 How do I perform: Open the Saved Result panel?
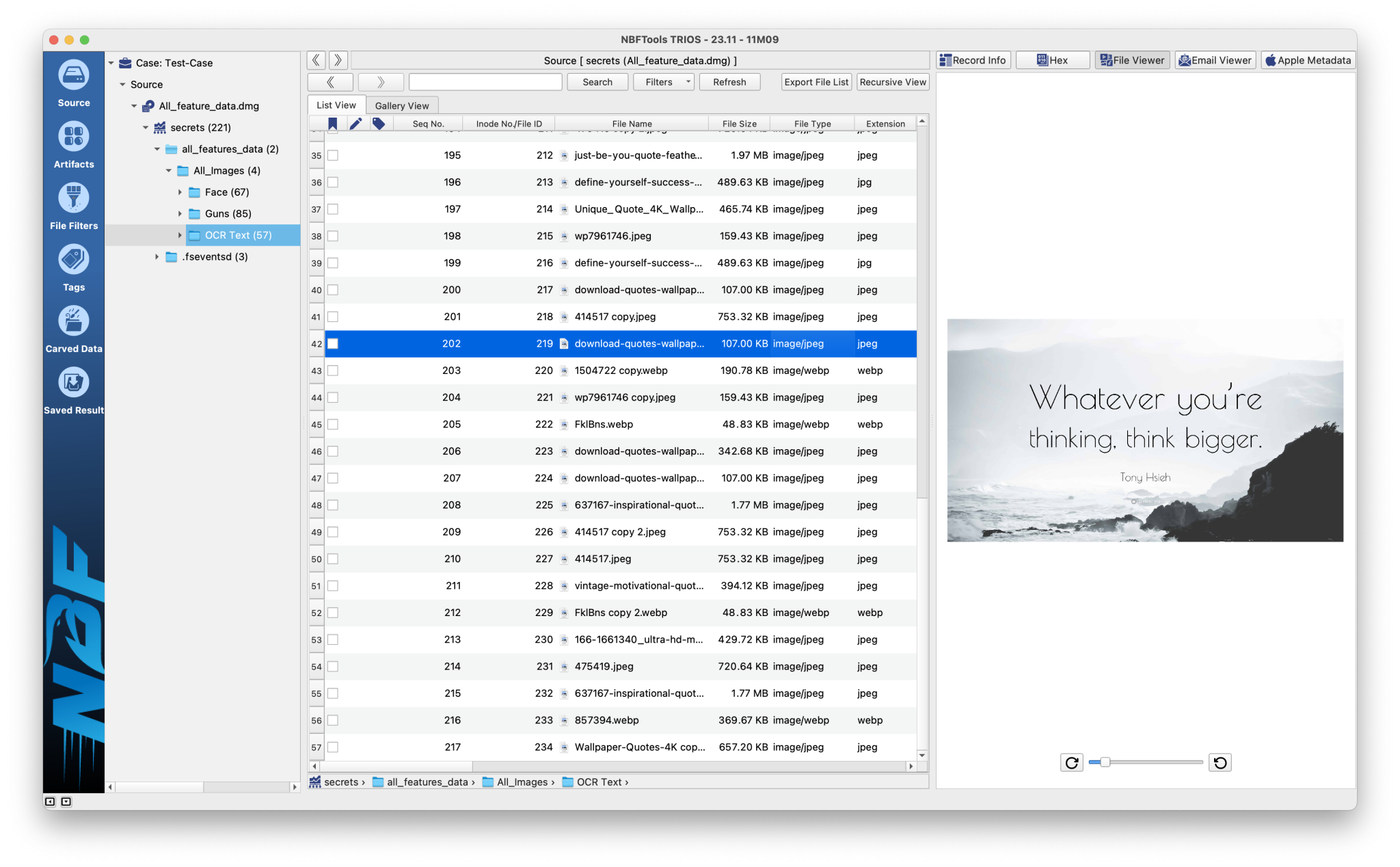pyautogui.click(x=73, y=388)
